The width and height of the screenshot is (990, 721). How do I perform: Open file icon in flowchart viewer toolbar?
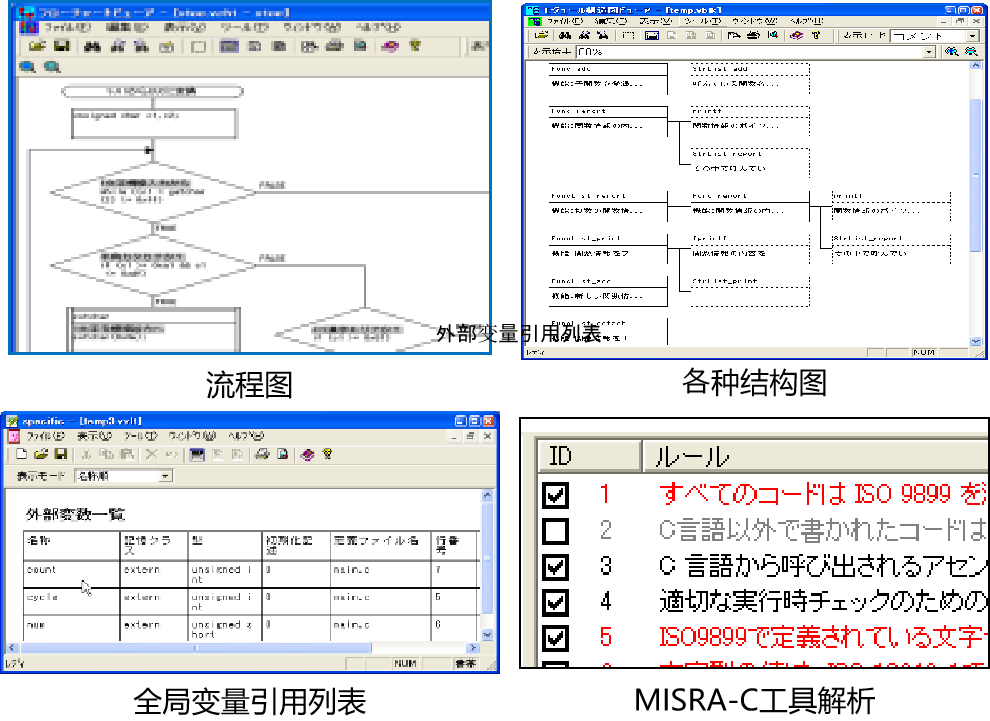click(37, 45)
